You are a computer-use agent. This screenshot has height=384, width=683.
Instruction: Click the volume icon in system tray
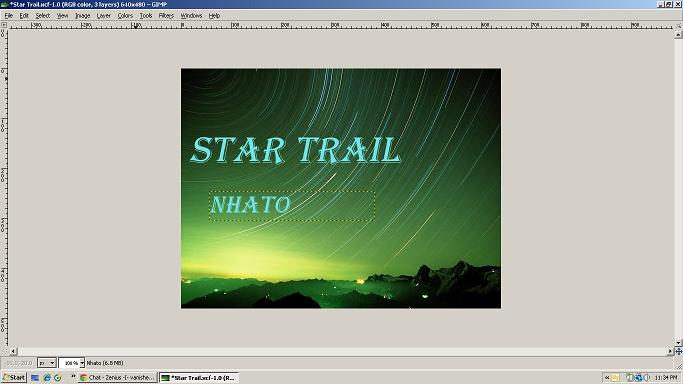click(646, 377)
